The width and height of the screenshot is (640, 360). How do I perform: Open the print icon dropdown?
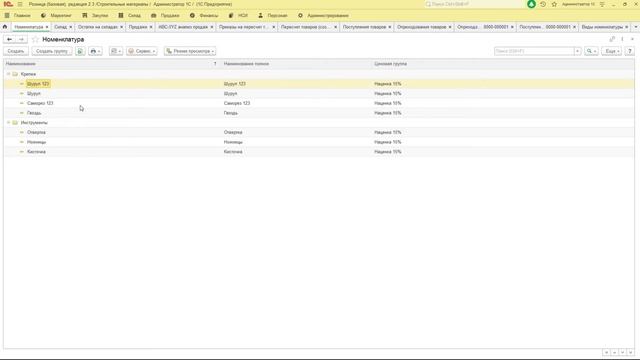(95, 51)
